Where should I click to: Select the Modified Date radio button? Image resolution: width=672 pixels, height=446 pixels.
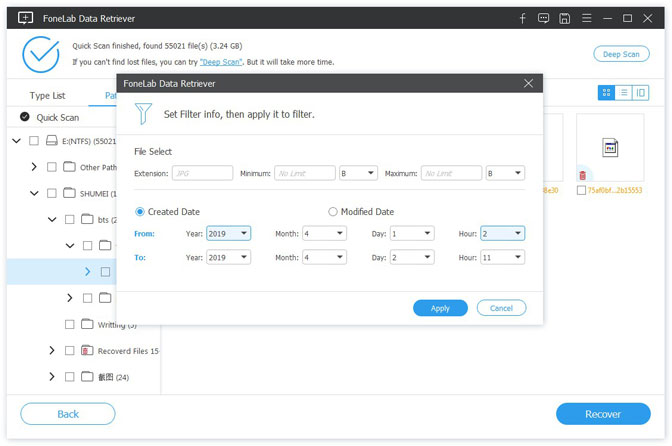point(333,212)
